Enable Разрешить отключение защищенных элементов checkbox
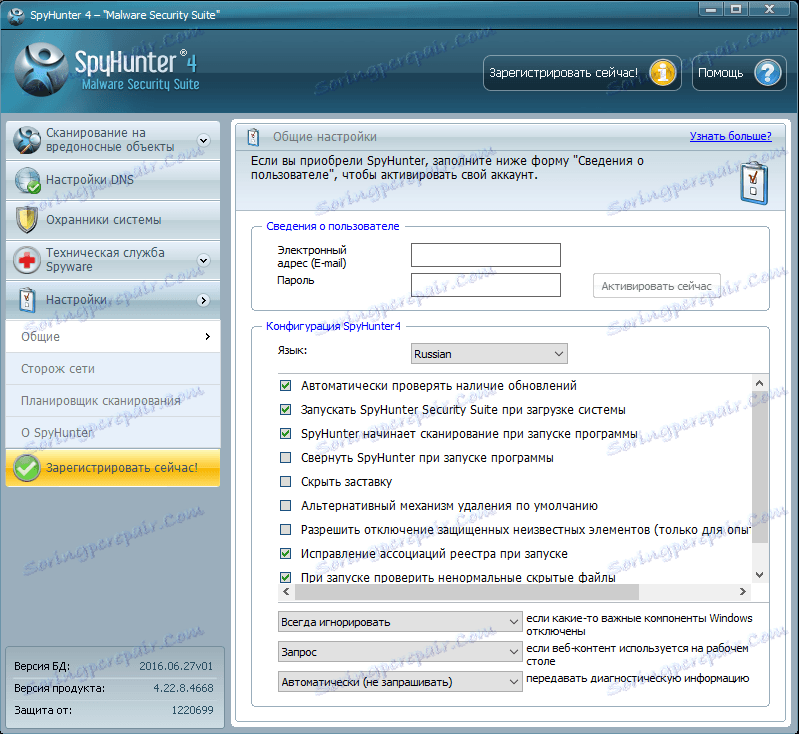 point(286,529)
